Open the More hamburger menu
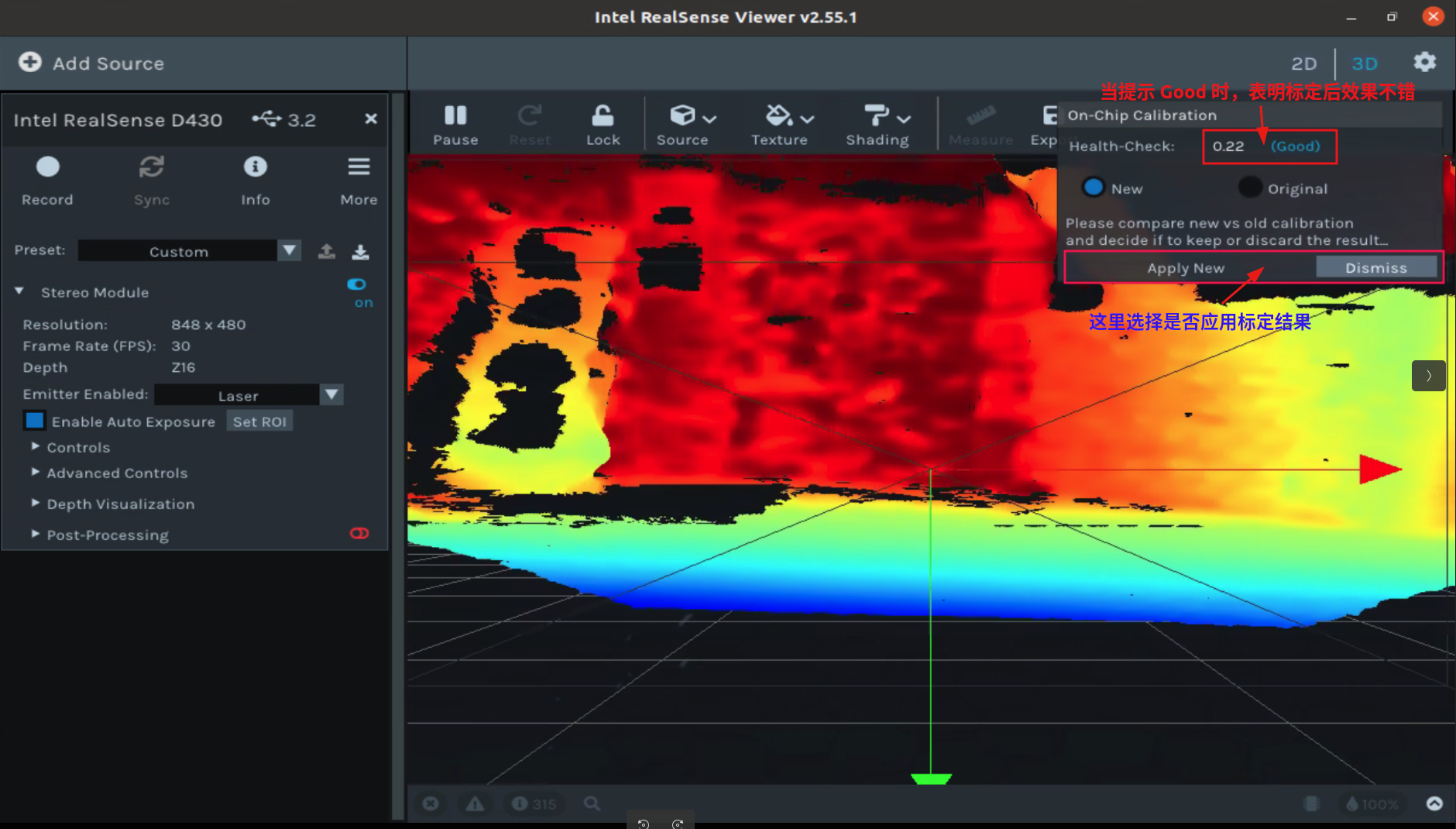The image size is (1456, 829). [359, 180]
